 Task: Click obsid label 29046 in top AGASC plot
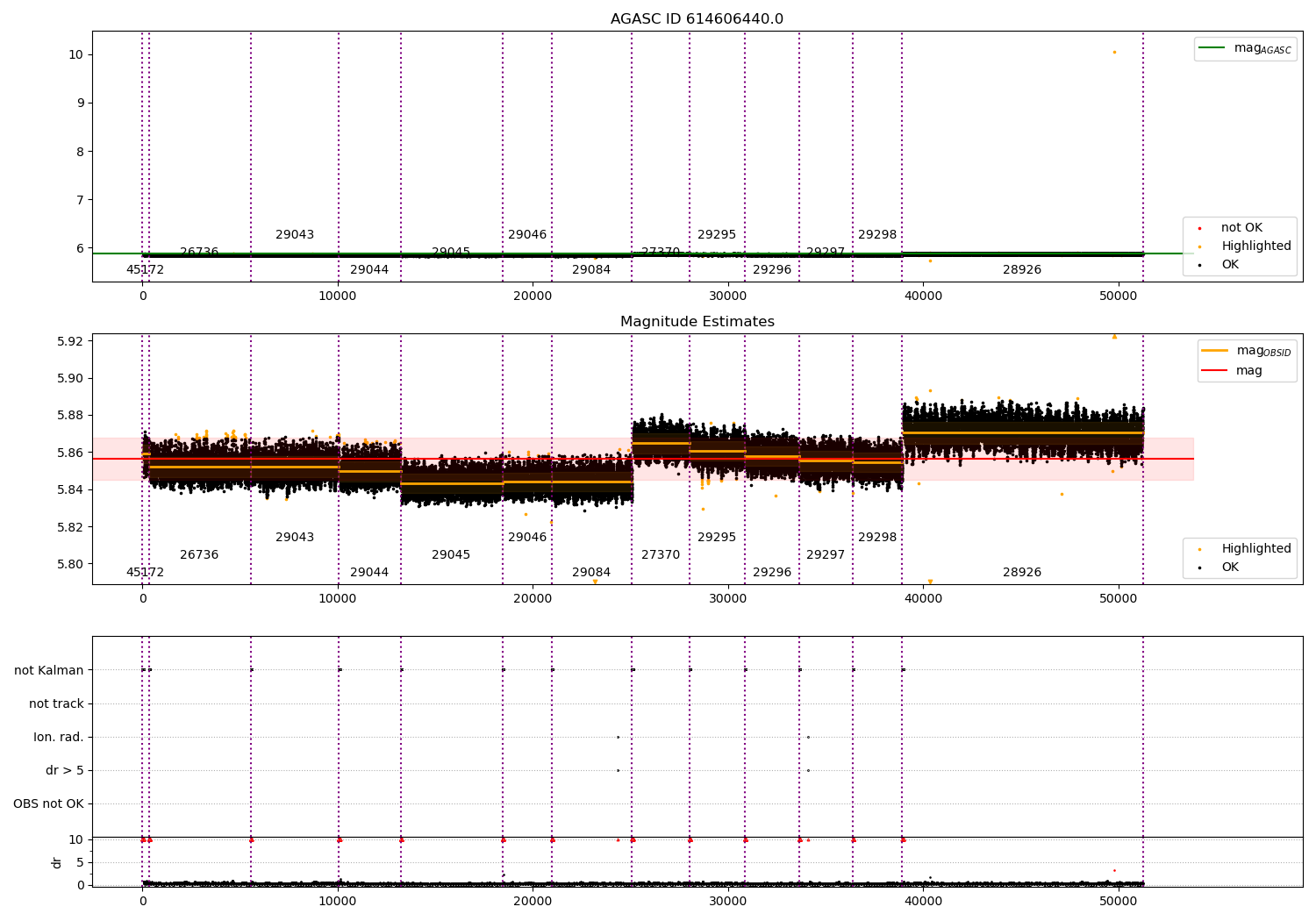[x=527, y=235]
